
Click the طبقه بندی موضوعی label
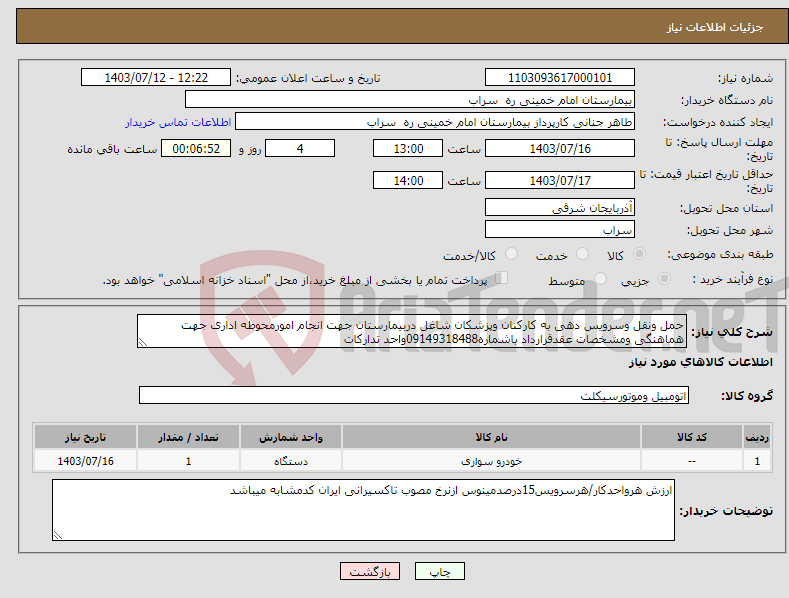click(x=720, y=255)
